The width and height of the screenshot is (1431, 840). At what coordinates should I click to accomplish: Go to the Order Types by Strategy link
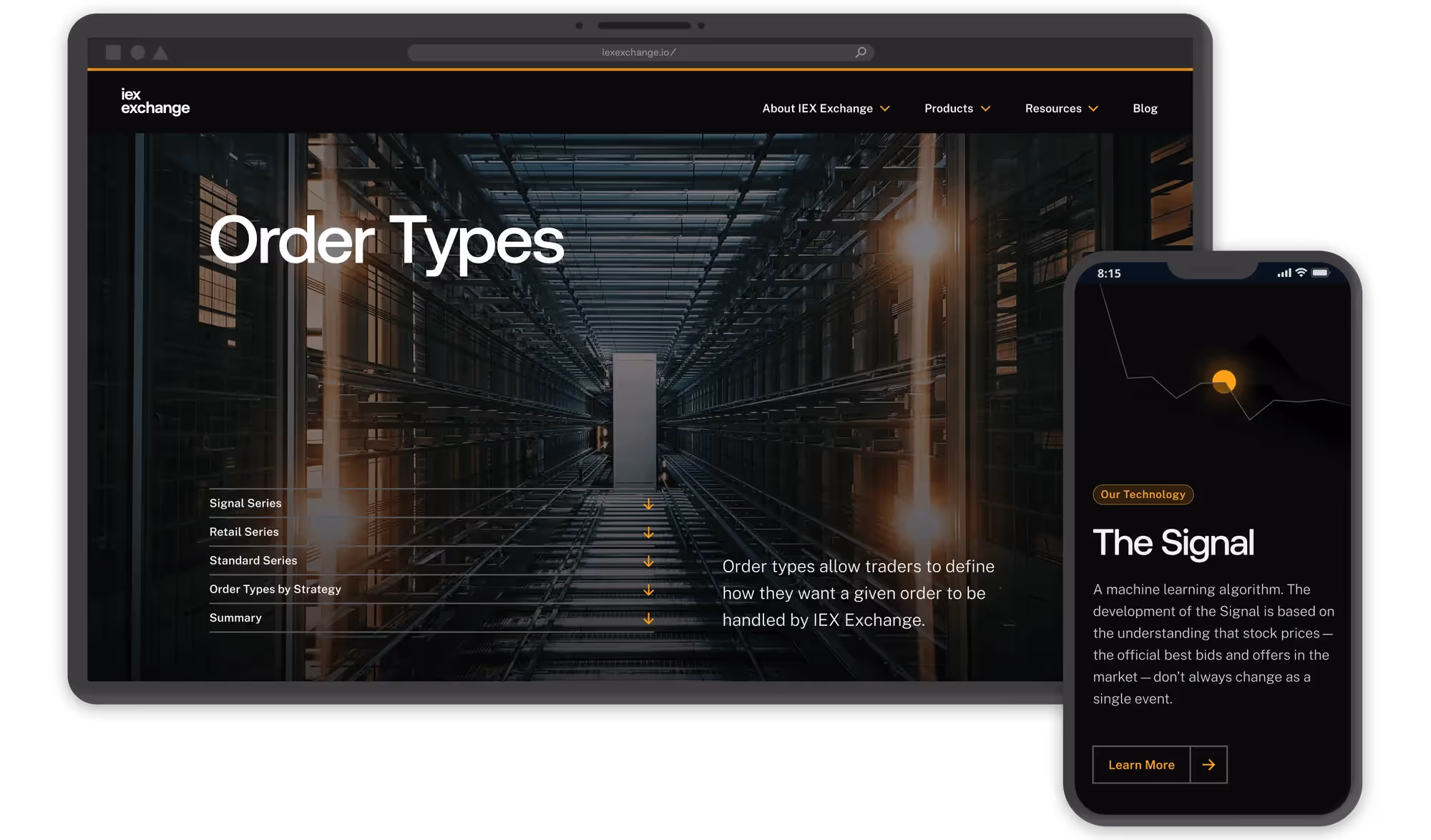275,590
